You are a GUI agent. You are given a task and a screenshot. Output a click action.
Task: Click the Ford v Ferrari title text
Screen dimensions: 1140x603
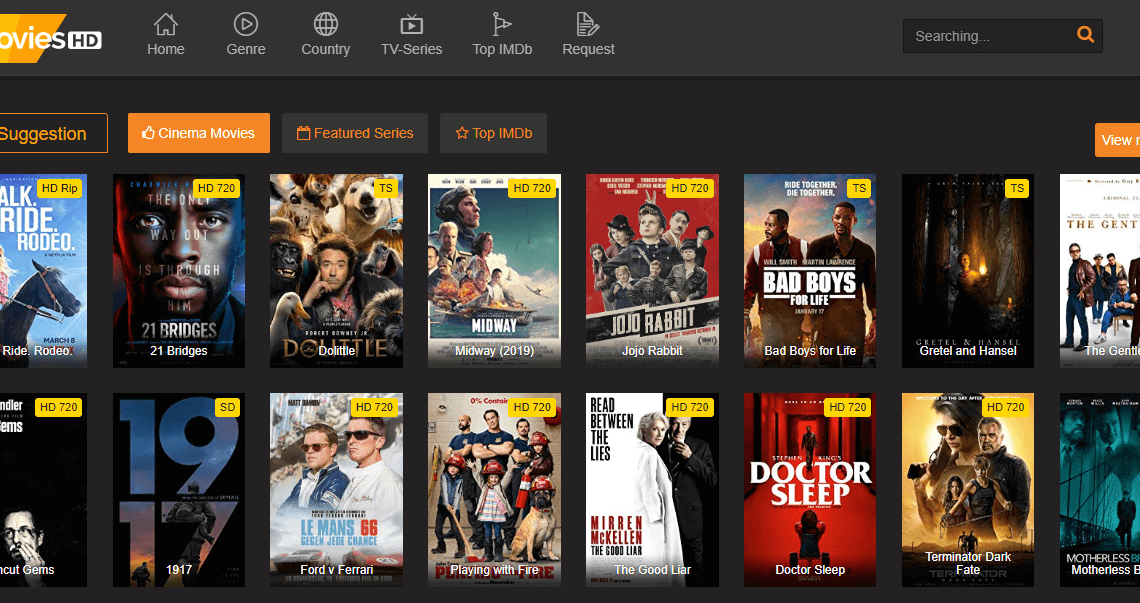point(337,570)
